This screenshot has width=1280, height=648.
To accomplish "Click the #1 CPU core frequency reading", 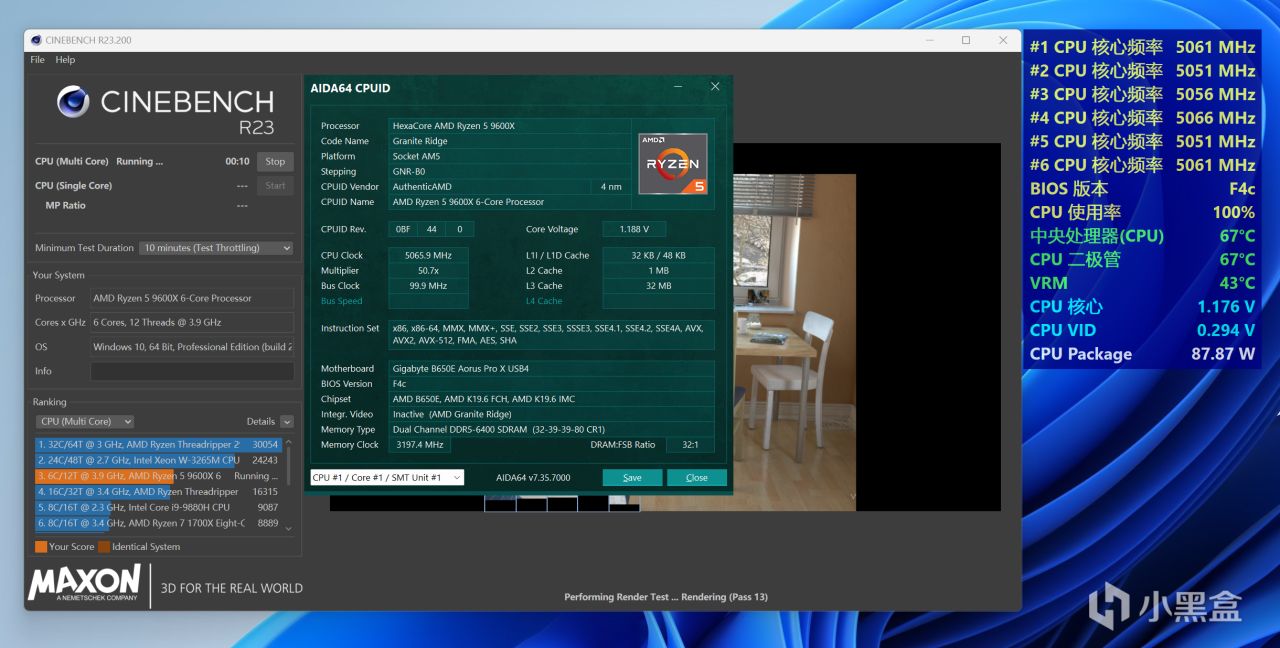I will [1142, 47].
